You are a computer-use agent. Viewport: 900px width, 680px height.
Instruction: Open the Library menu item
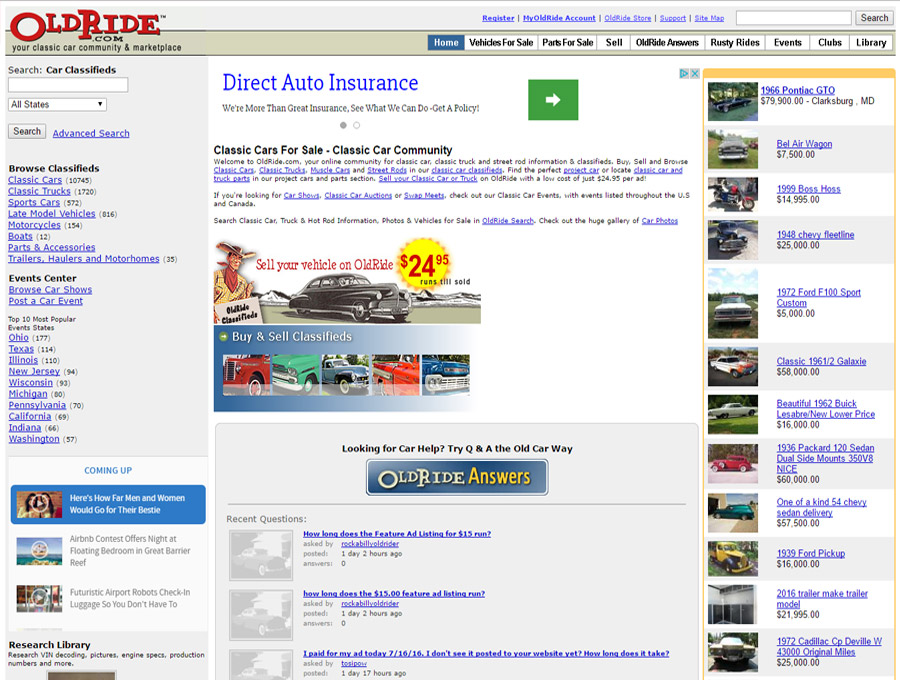tap(871, 42)
